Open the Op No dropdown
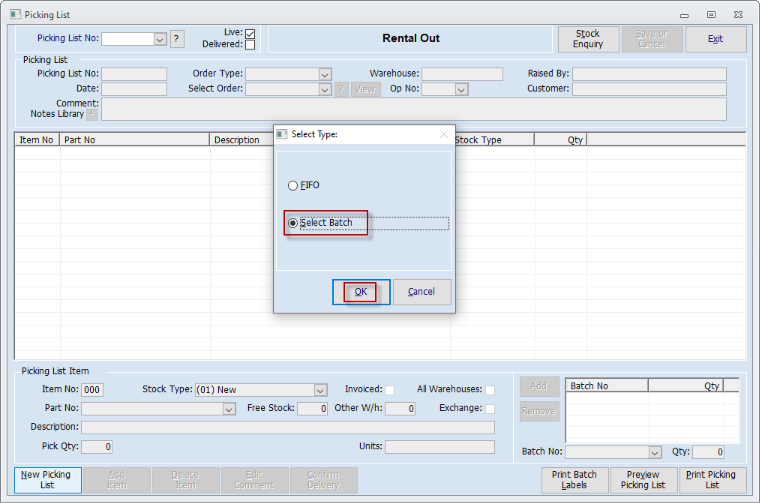Viewport: 760px width, 503px height. click(x=461, y=90)
